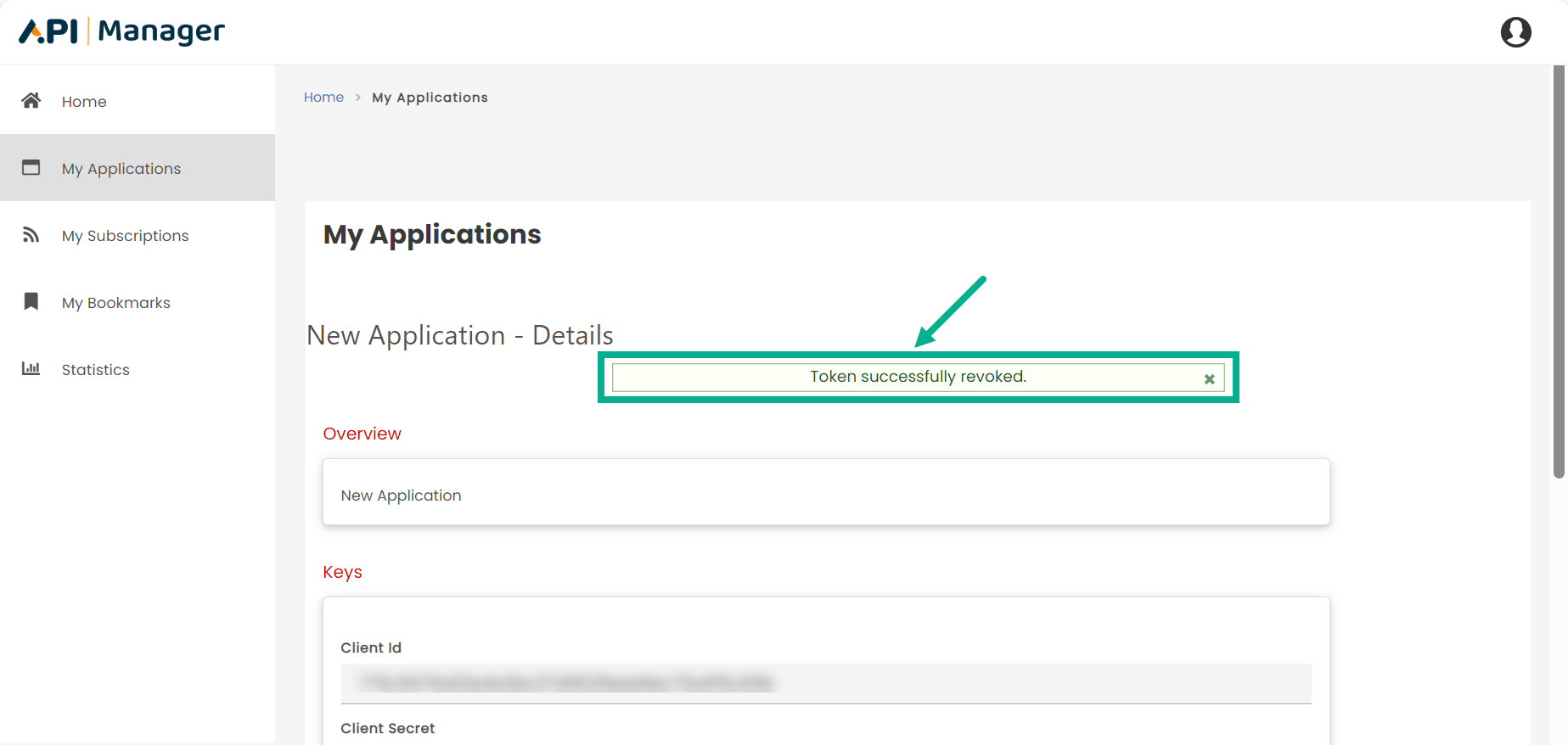Screen dimensions: 1568x745
Task: Click the blurred Client Id field
Action: [x=825, y=683]
